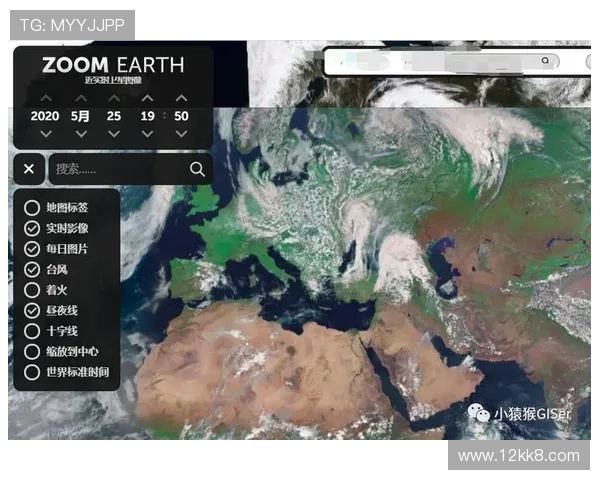
Task: Increase the year with up arrow
Action: point(45,98)
